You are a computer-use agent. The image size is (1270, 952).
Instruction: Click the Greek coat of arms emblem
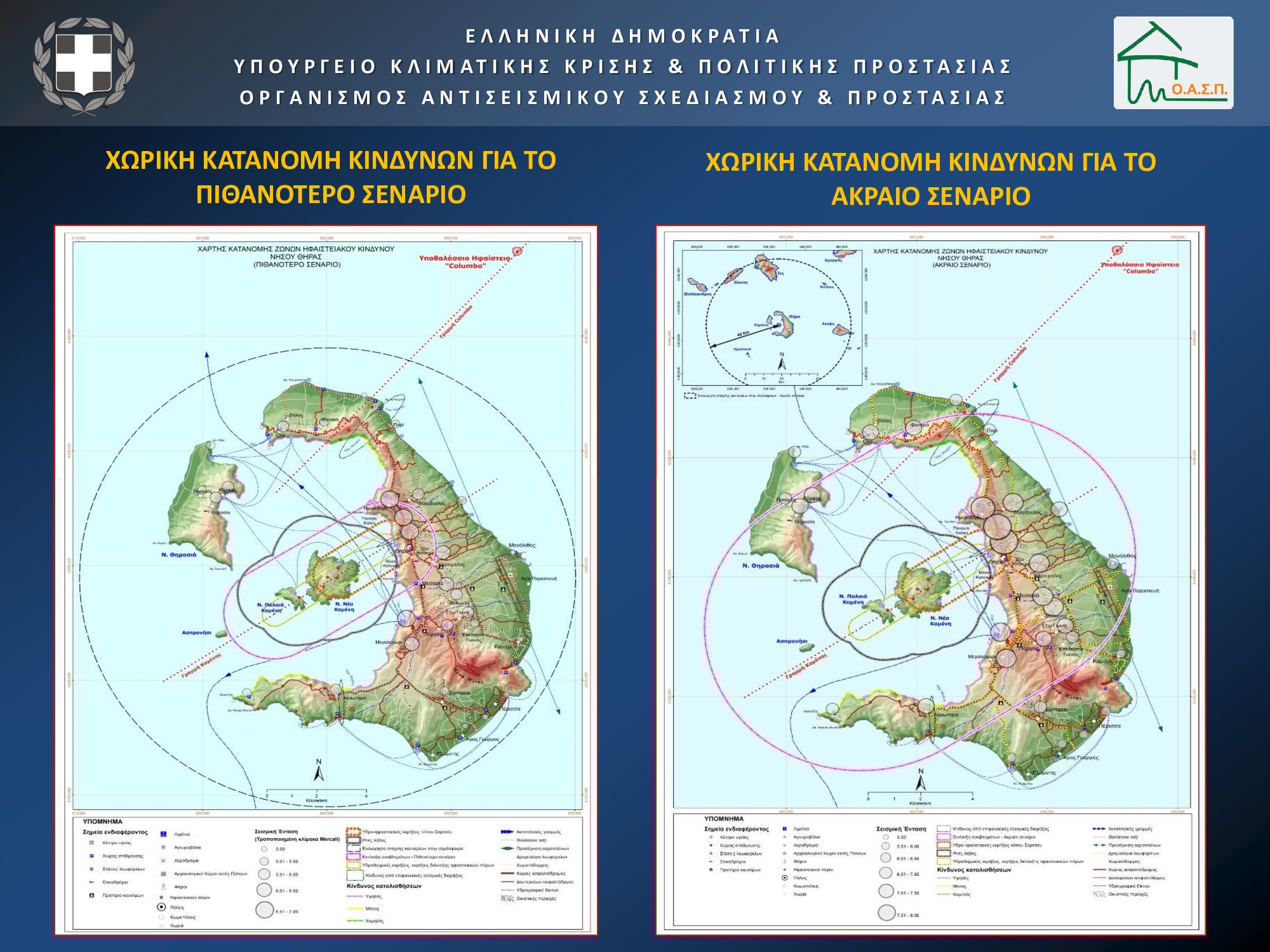point(84,65)
